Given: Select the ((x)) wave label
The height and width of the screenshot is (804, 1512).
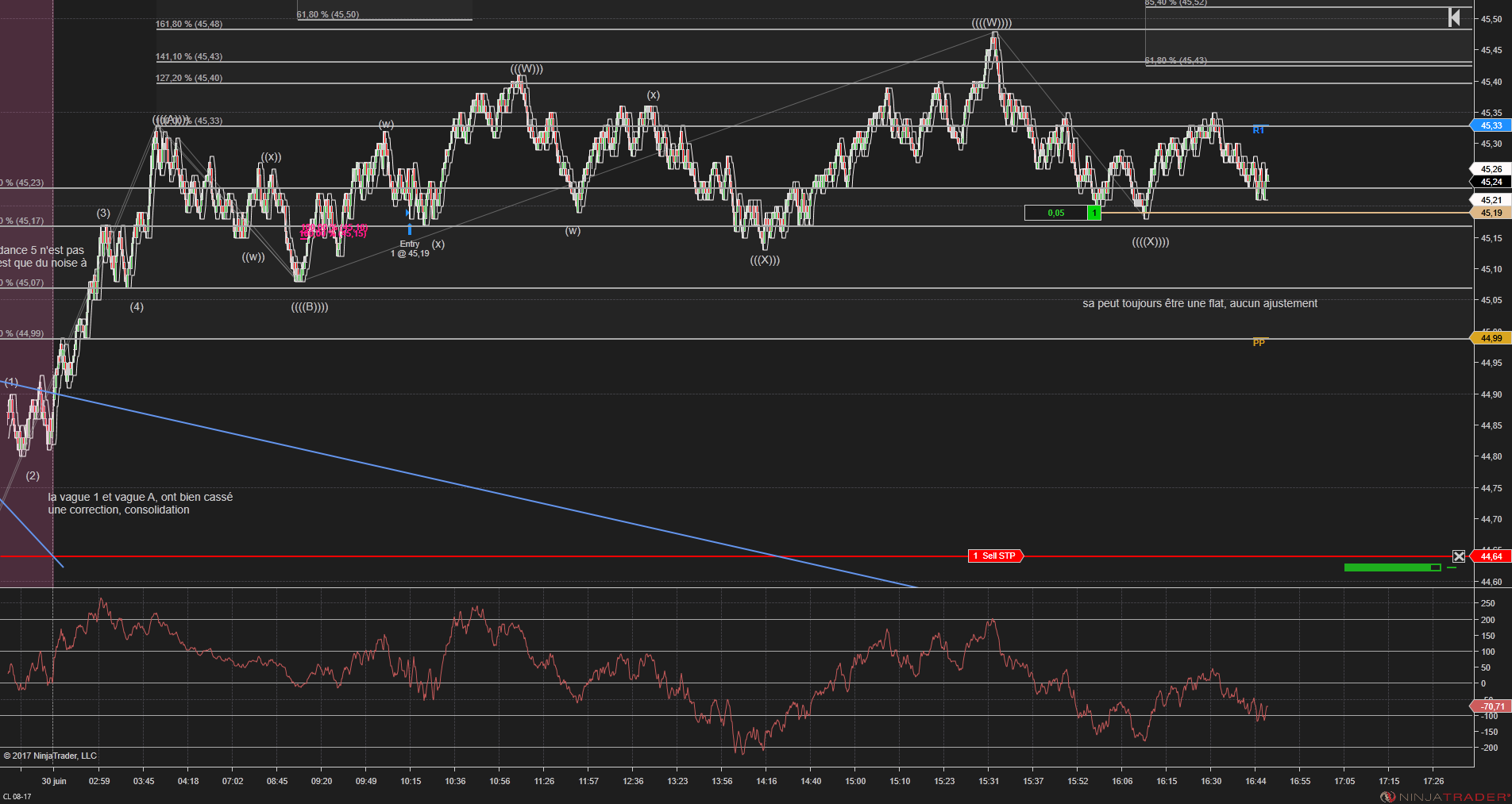Looking at the screenshot, I should [272, 157].
